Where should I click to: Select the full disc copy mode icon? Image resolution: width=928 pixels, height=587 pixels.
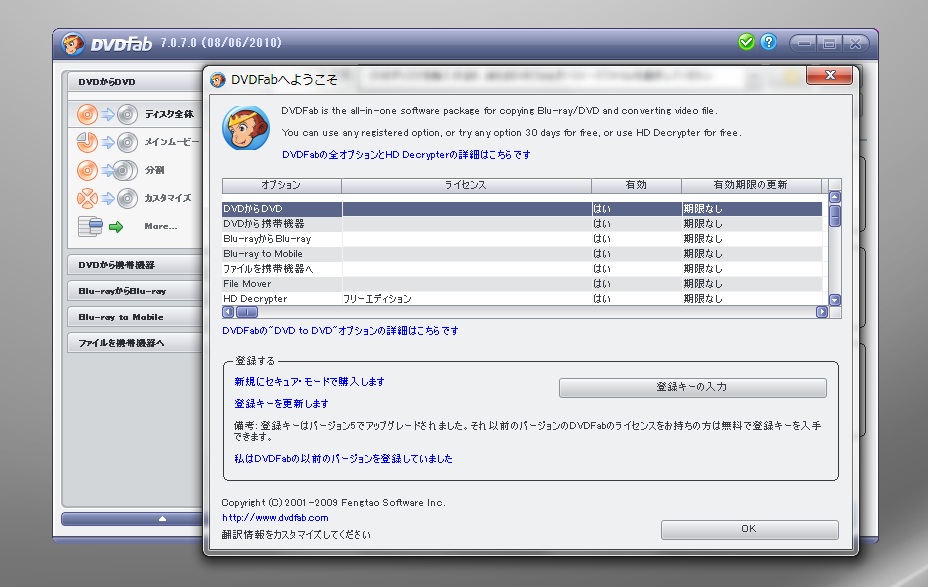107,114
